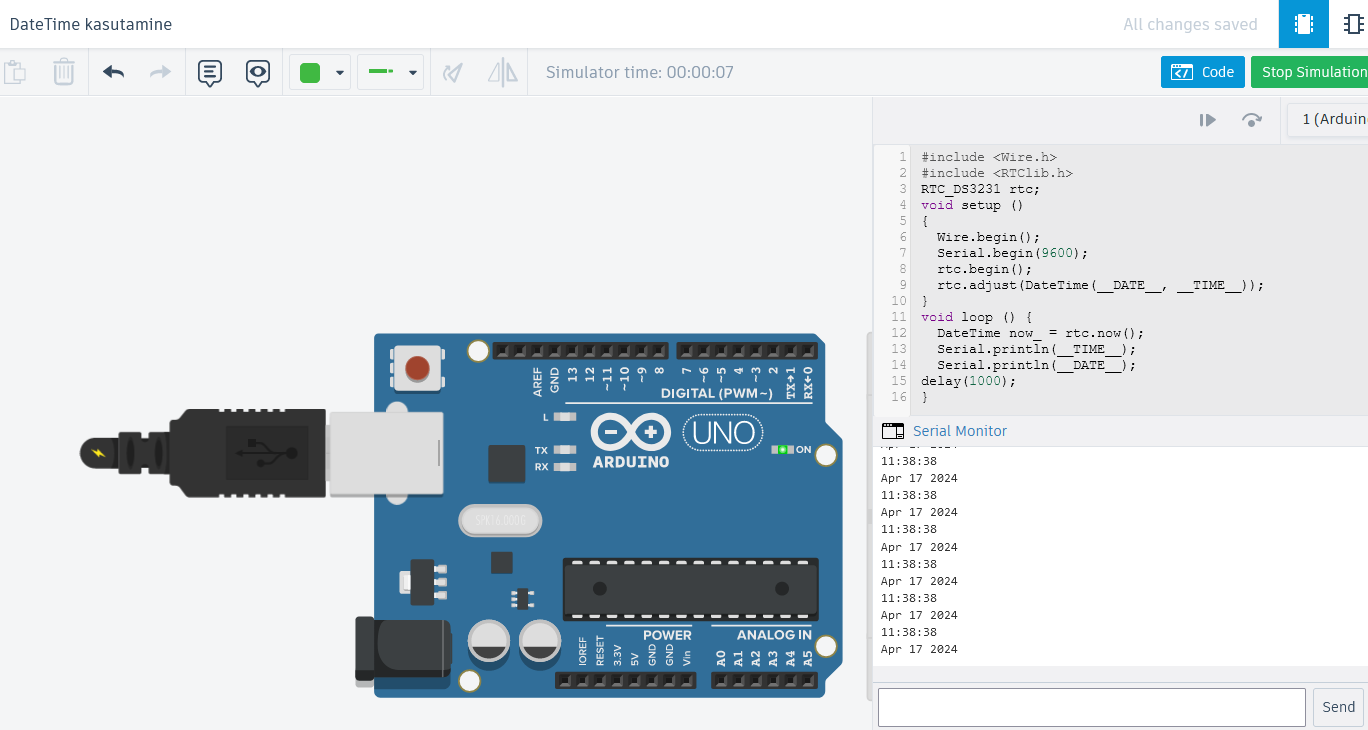
Task: Click the mirror flip icon
Action: tap(502, 72)
